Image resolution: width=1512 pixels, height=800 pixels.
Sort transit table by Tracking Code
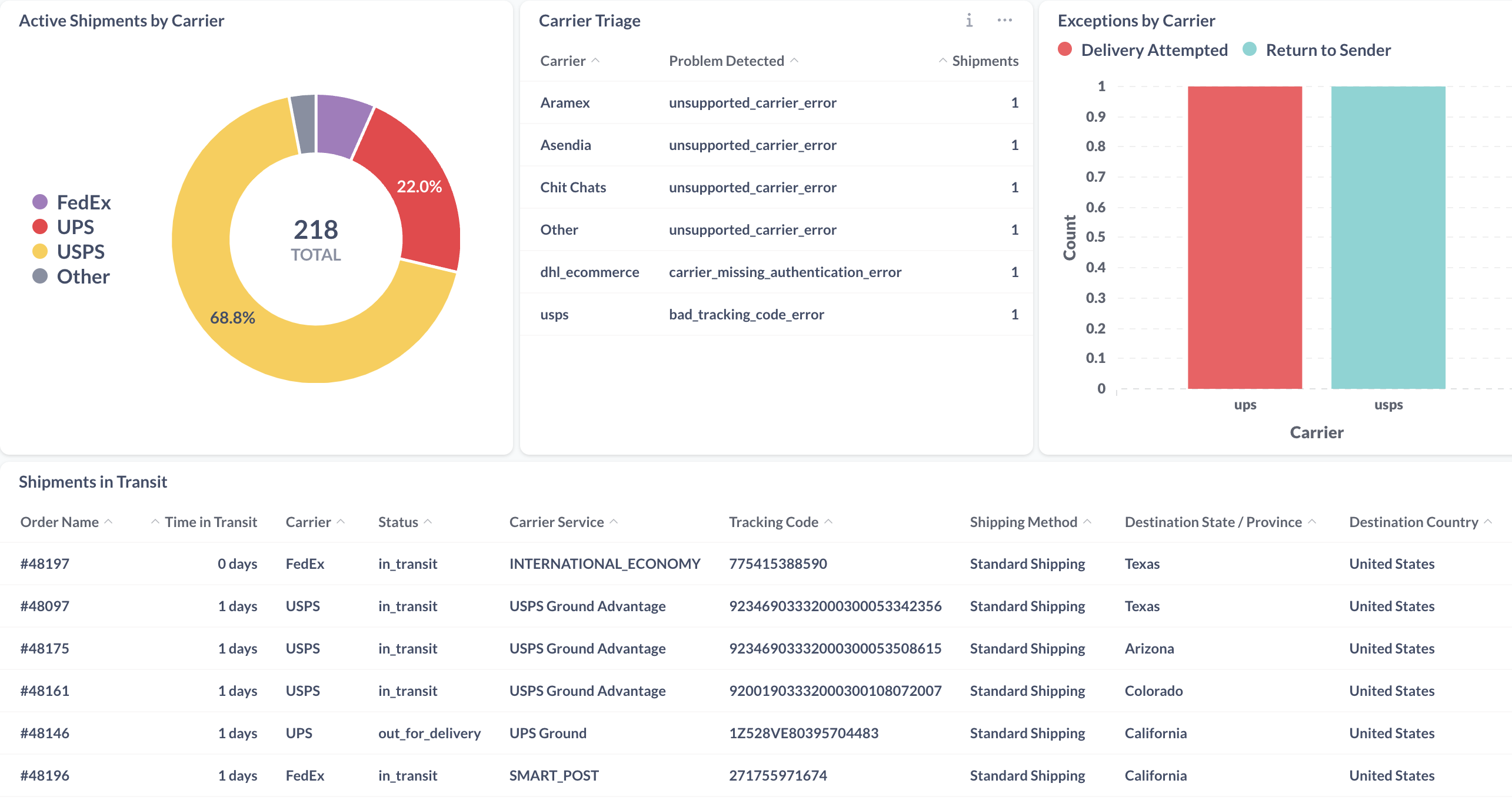pos(773,522)
